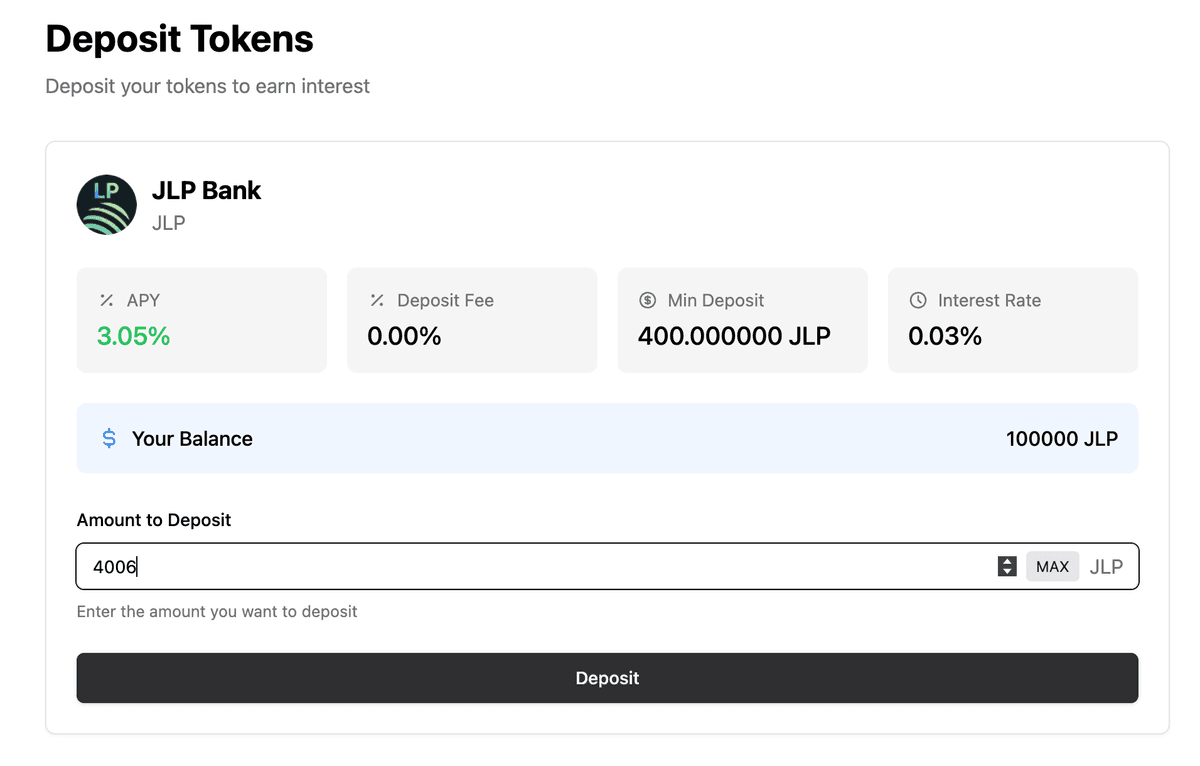The height and width of the screenshot is (766, 1200).
Task: Click the green 3.05% APY value
Action: click(133, 336)
